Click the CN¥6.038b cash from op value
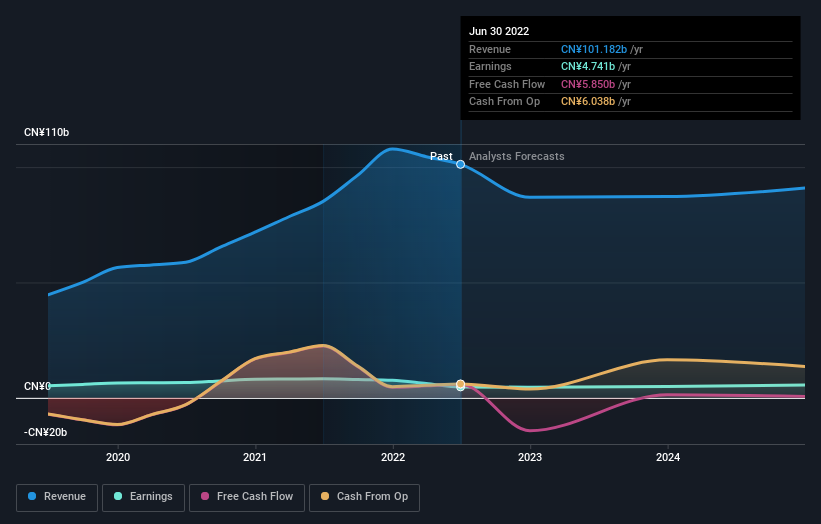The height and width of the screenshot is (524, 821). pyautogui.click(x=588, y=102)
